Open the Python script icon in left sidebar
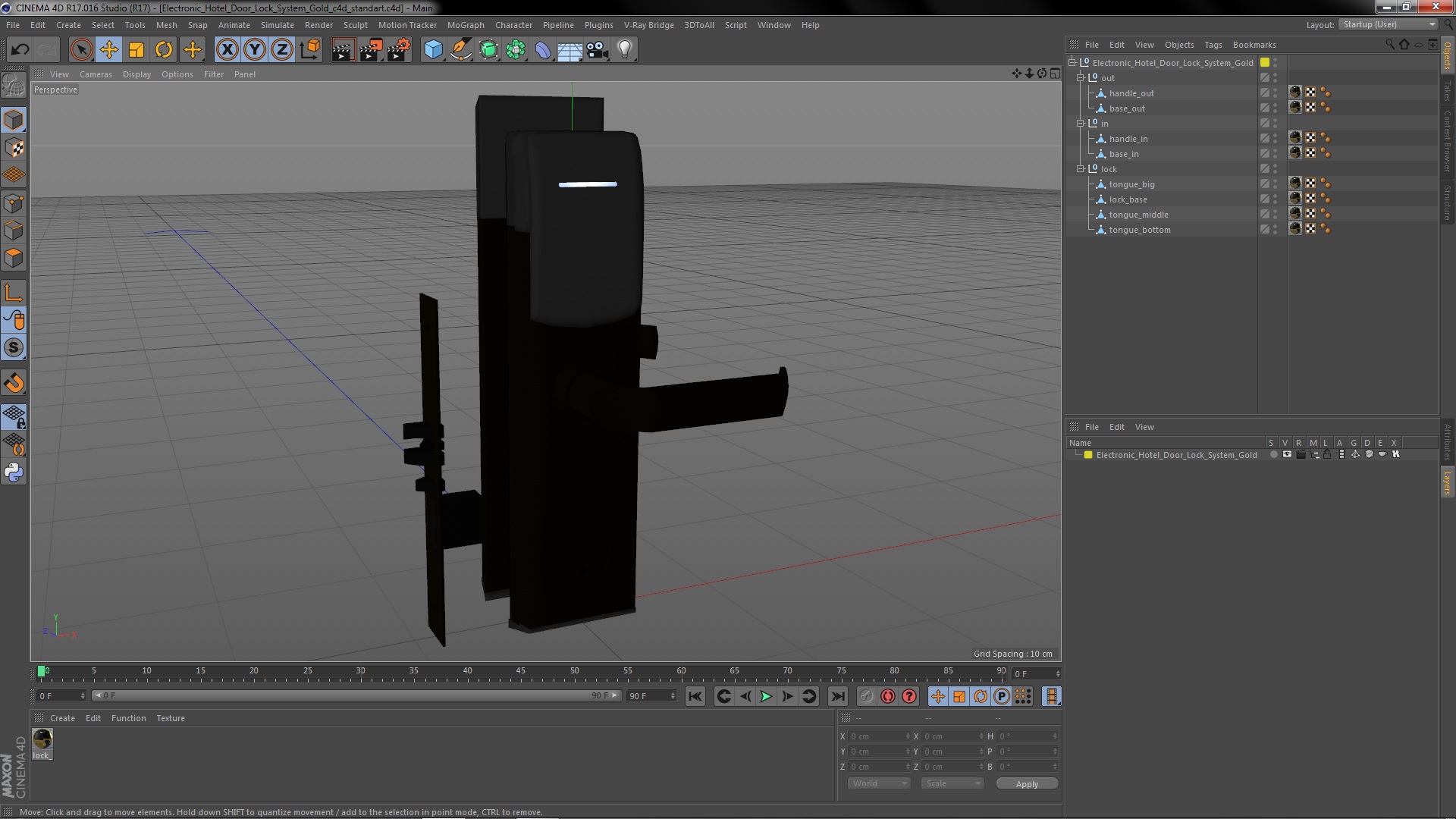 (14, 472)
